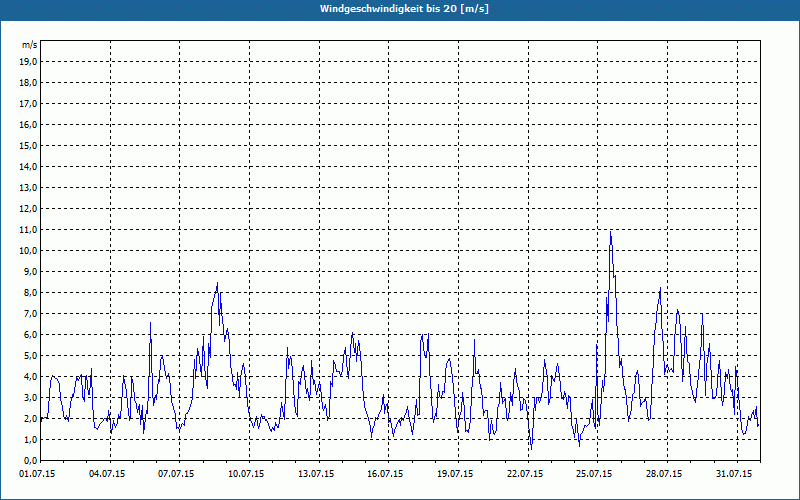Click the 'm/s' unit label

[29, 45]
